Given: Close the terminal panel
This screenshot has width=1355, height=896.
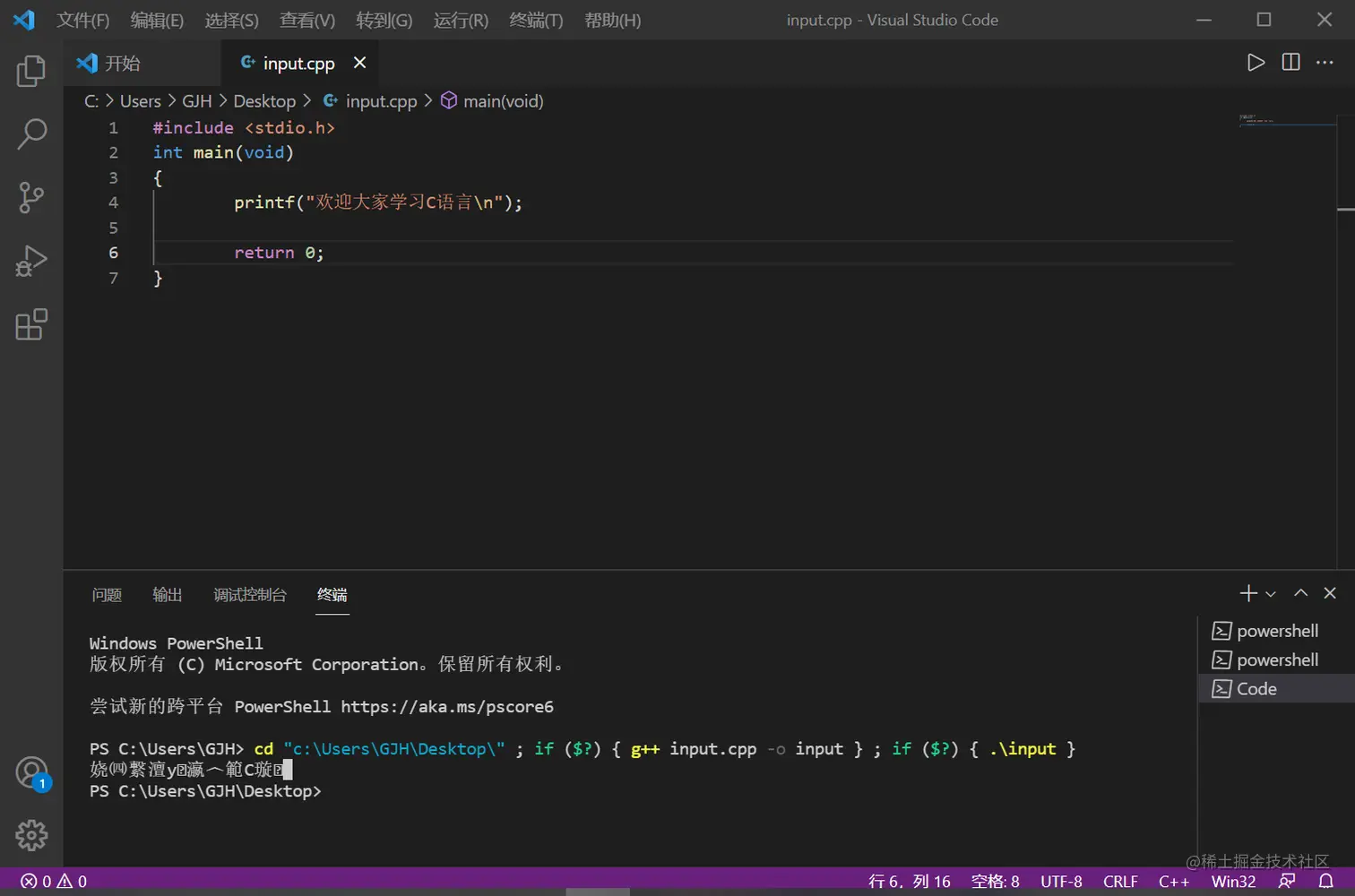Looking at the screenshot, I should click(1330, 593).
